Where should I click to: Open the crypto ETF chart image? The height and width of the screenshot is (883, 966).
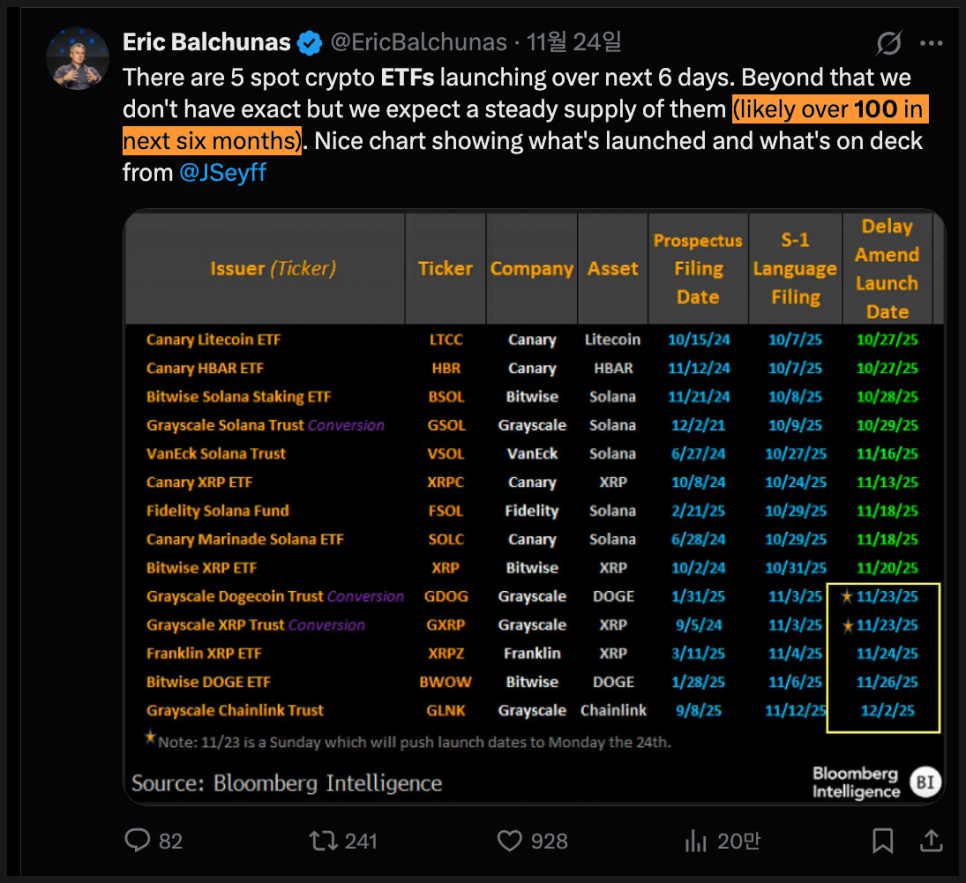[533, 505]
